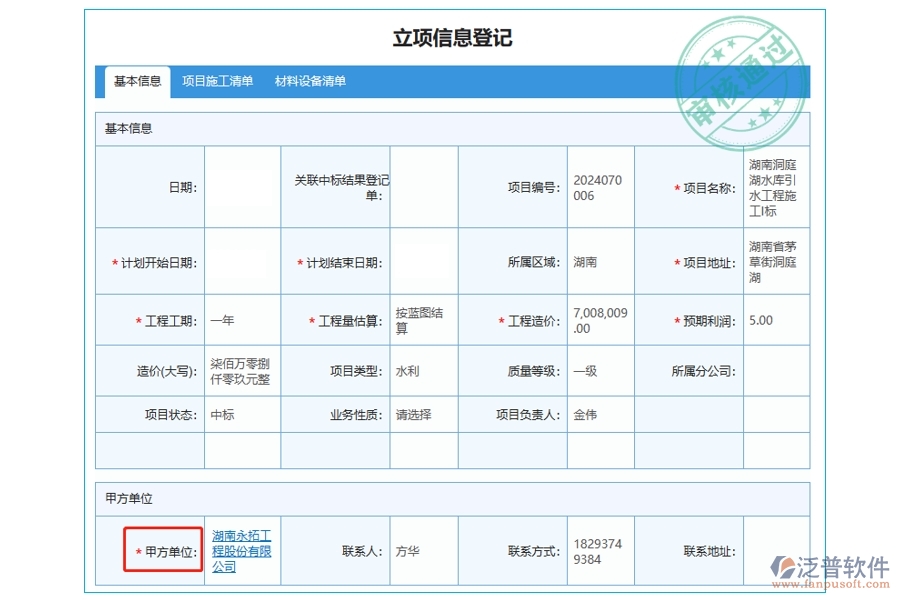Click the 工程工期 field showing 一年
Viewport: 900px width, 600px height.
click(242, 321)
